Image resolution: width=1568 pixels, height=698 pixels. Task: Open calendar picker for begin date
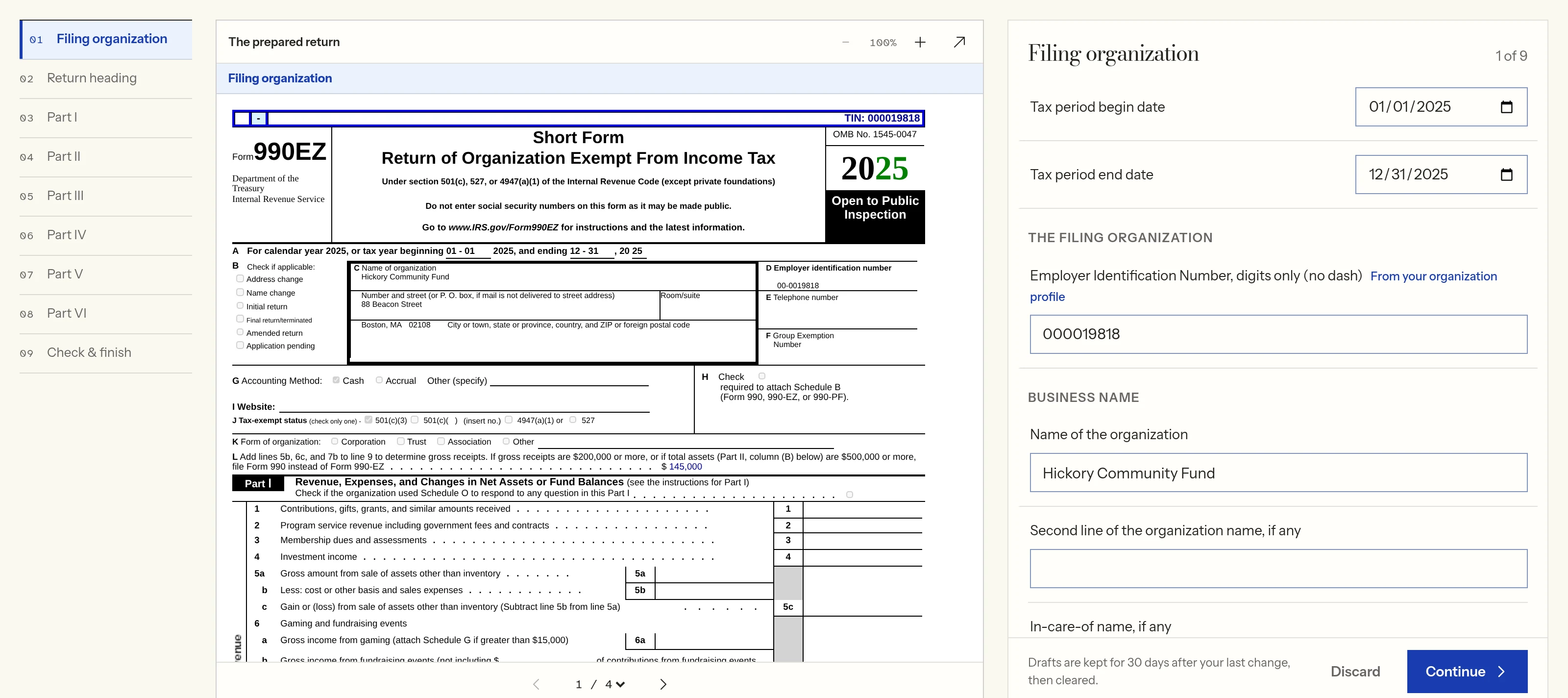1506,106
